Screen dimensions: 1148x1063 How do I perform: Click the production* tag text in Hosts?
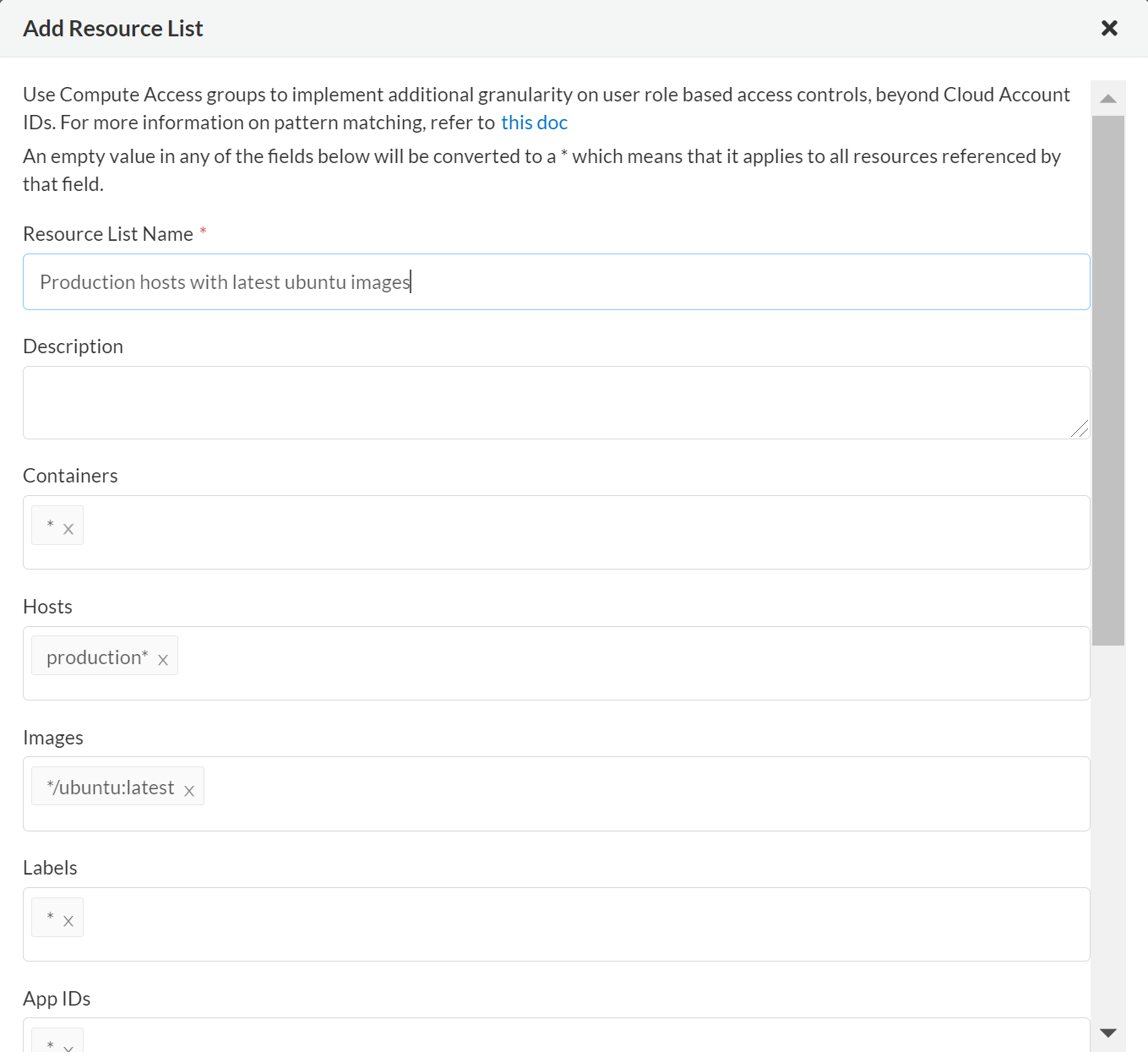pos(97,657)
